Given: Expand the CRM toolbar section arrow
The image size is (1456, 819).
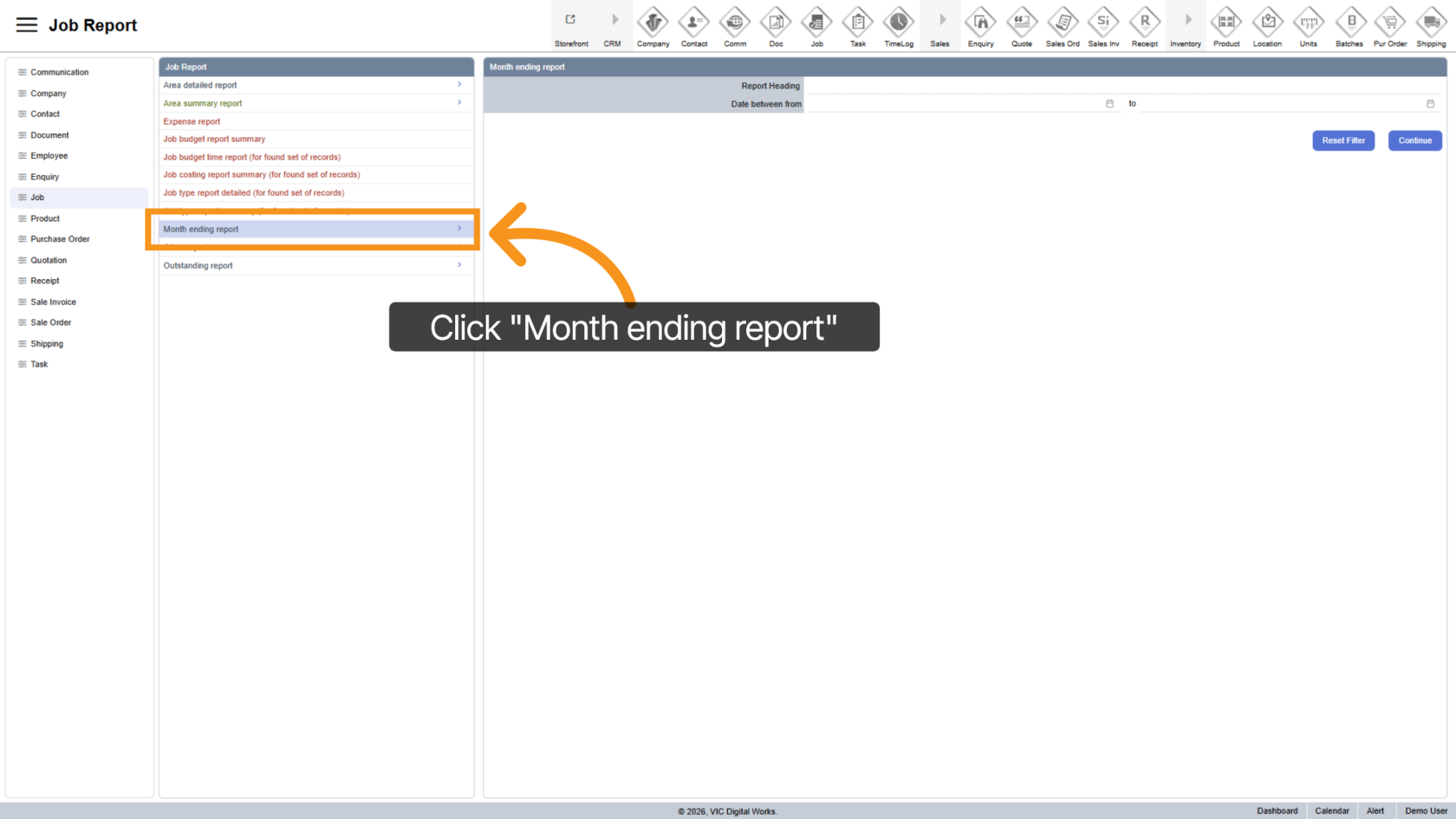Looking at the screenshot, I should tap(614, 20).
